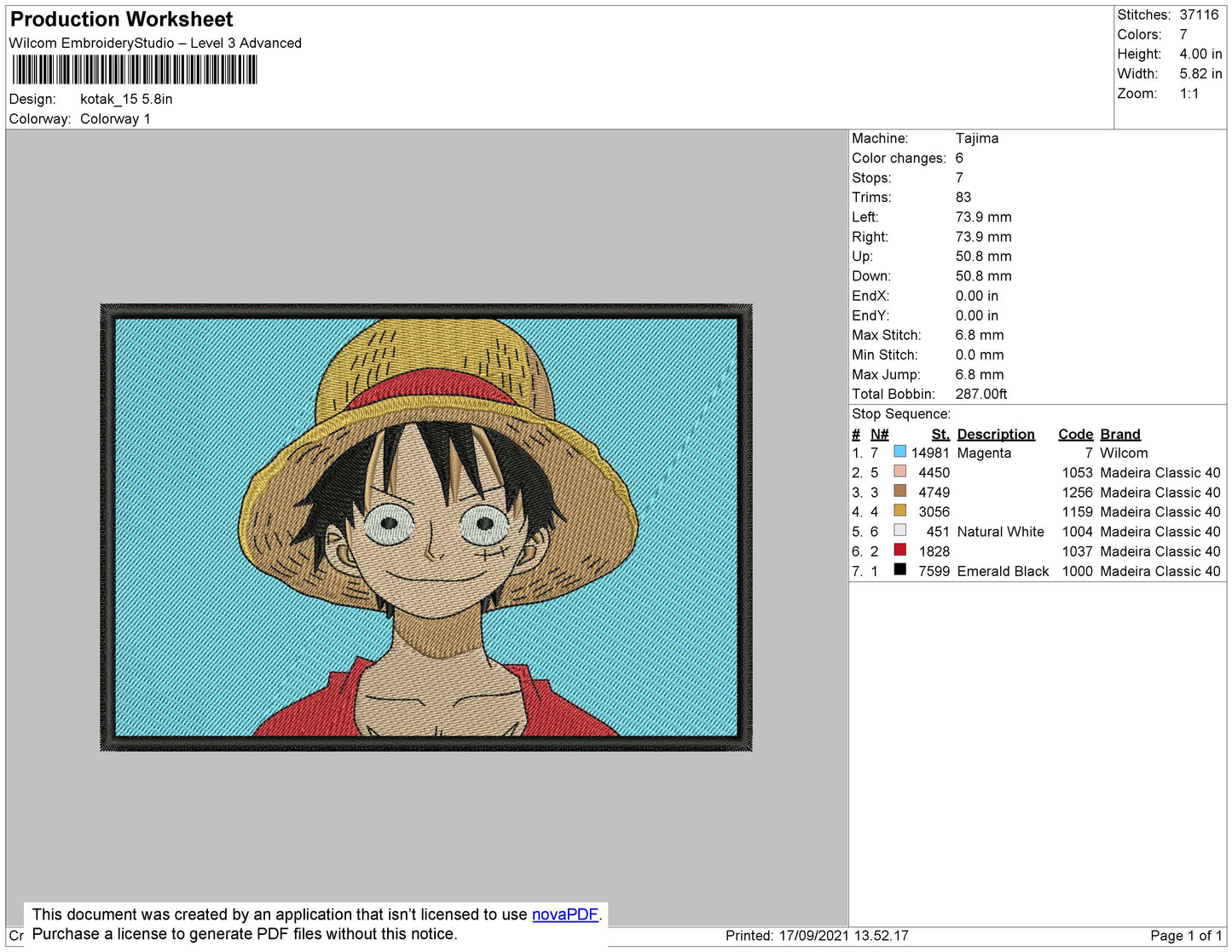Click the Max Stitch value "6.8 mm"
Viewport: 1232px width, 952px height.
point(980,336)
